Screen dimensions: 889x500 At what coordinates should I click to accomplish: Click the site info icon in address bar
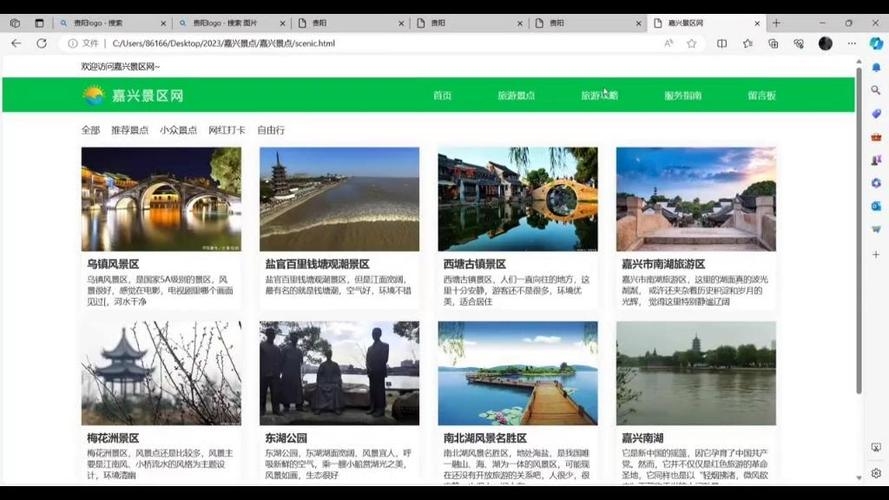(73, 43)
